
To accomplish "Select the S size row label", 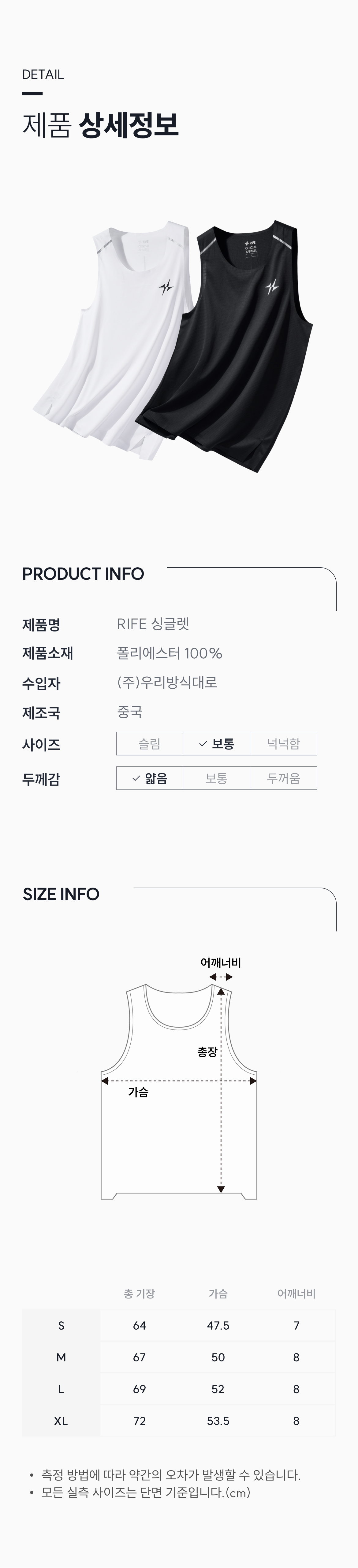I will click(61, 1326).
